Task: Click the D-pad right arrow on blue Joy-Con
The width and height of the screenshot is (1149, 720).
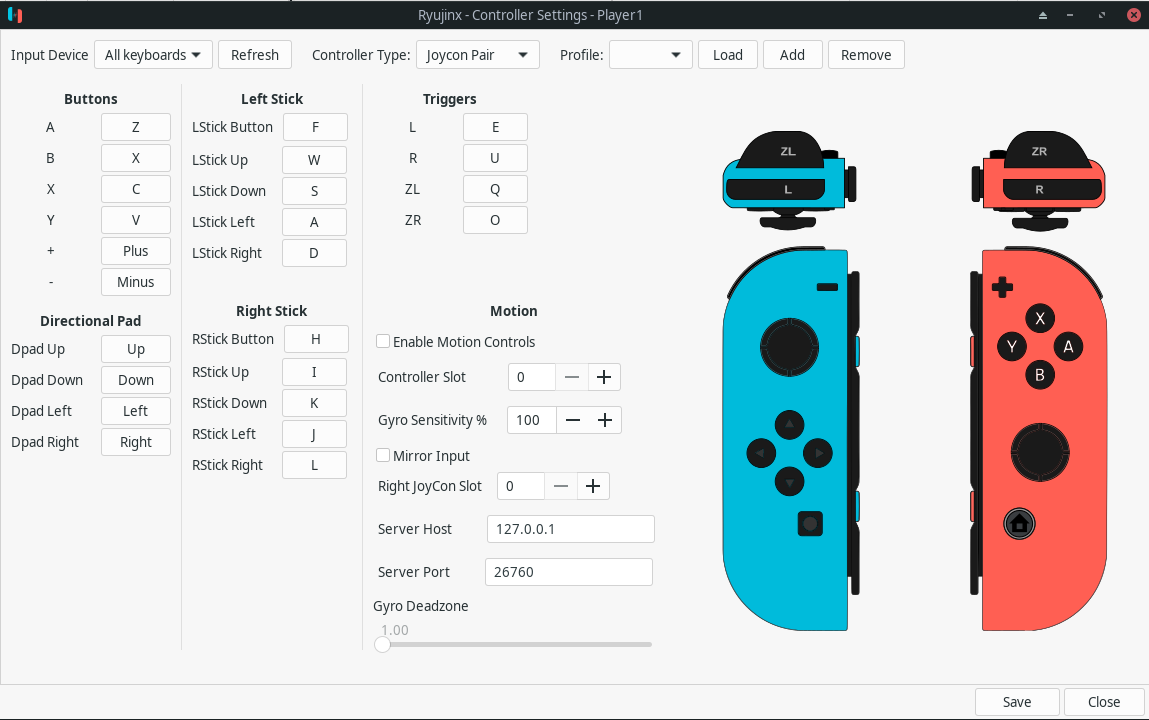Action: pyautogui.click(x=818, y=453)
